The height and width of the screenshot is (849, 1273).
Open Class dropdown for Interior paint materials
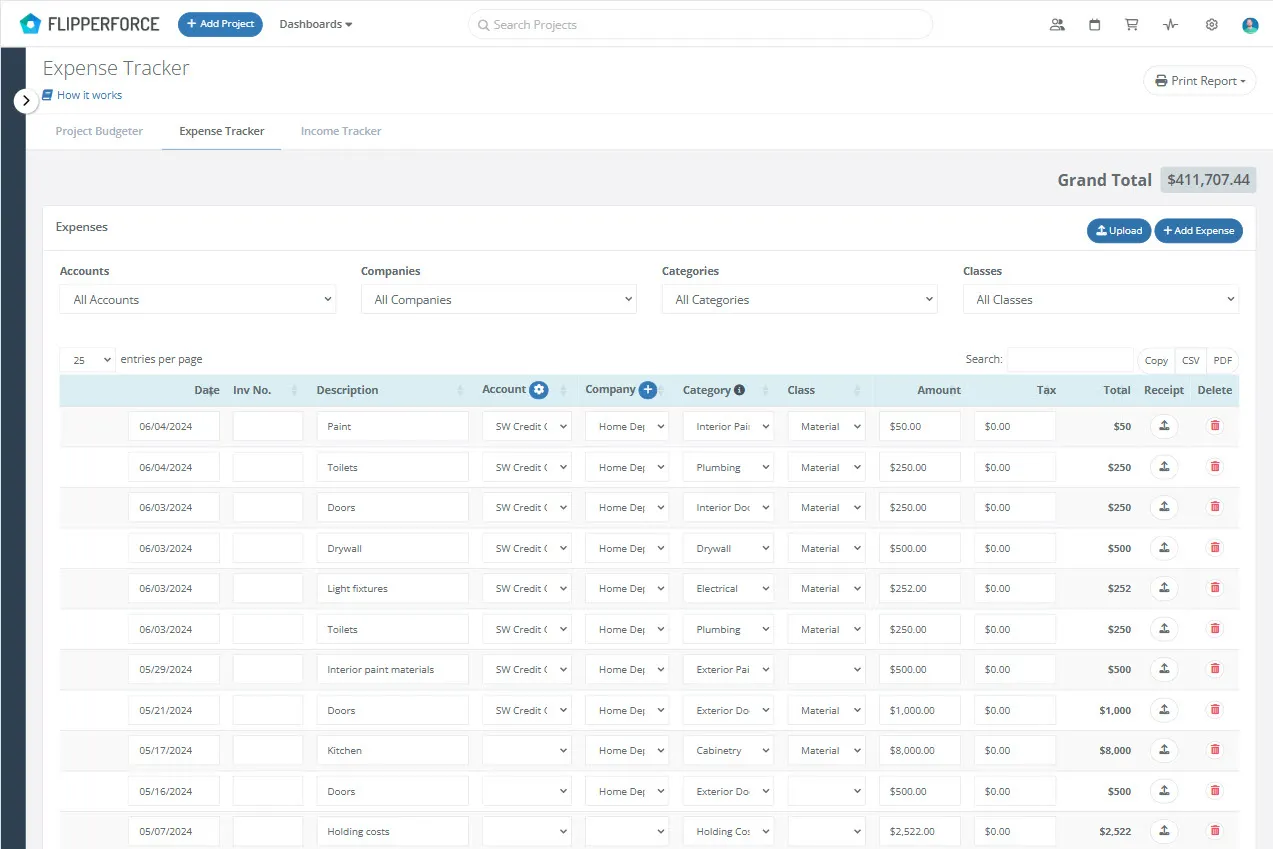(826, 669)
